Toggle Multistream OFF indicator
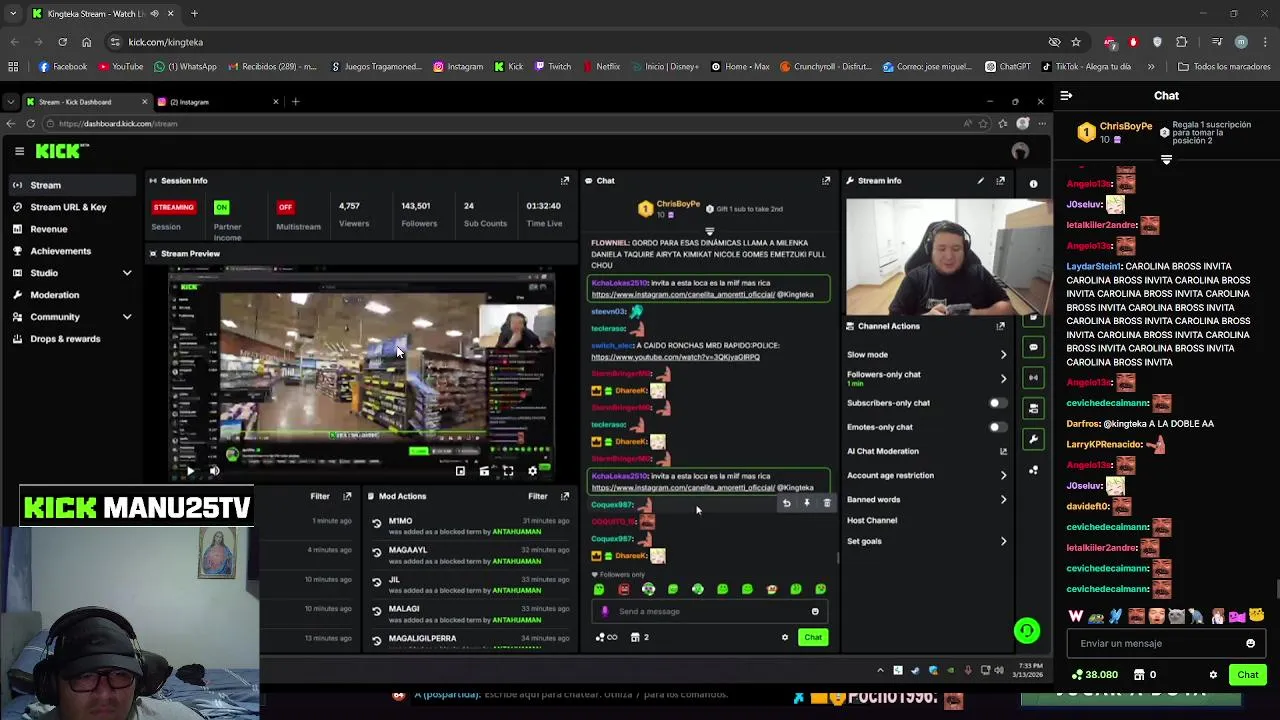Screen dimensions: 1280x720 [285, 207]
